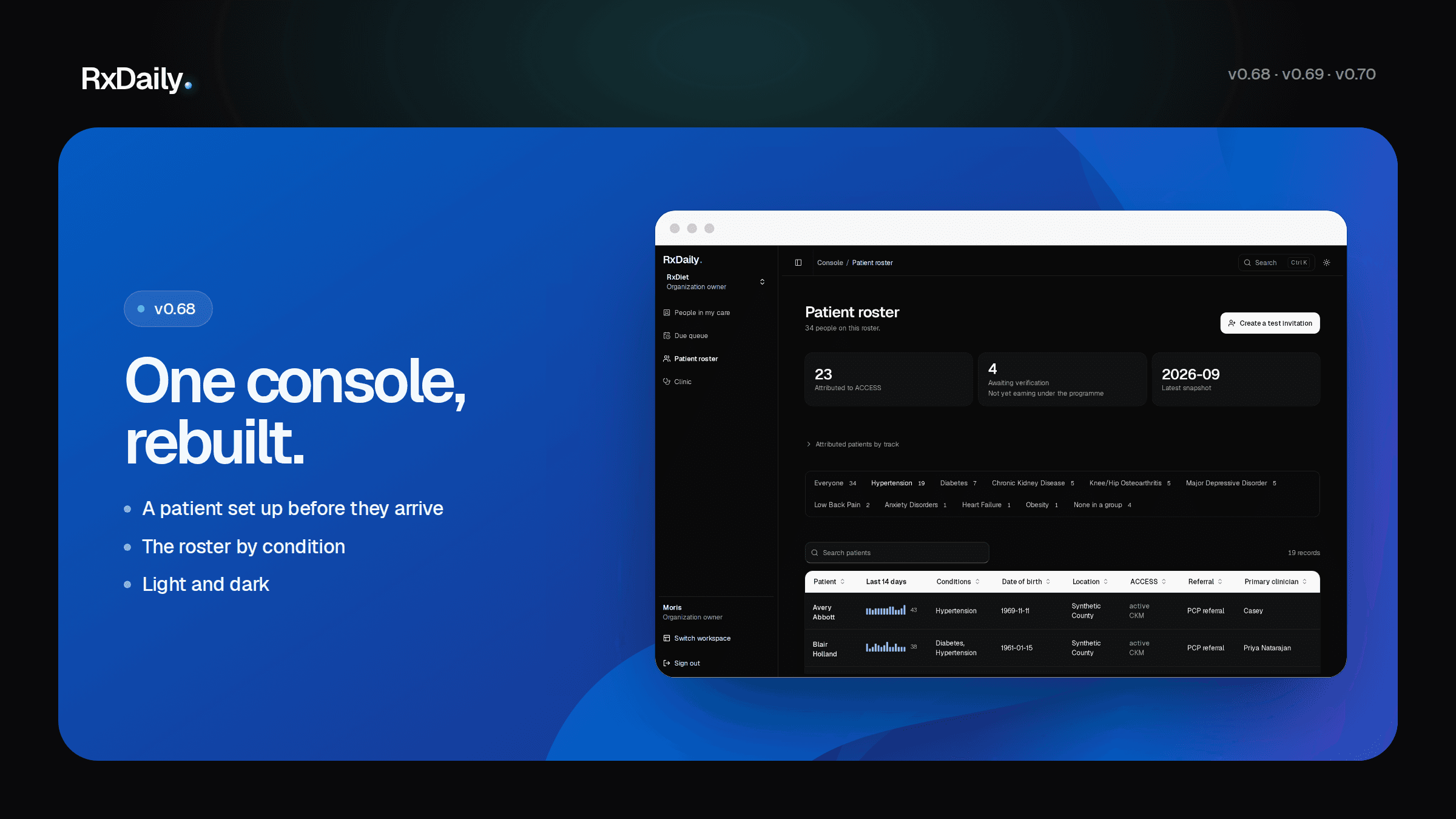Filter roster by Heart Failure

tap(986, 505)
